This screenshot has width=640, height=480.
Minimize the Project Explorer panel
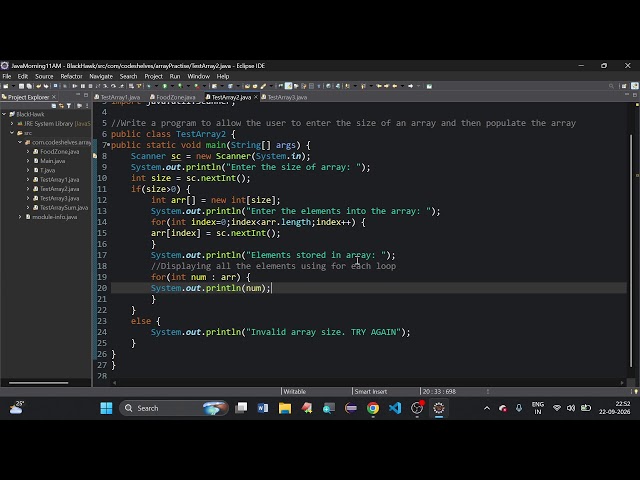[x=78, y=95]
